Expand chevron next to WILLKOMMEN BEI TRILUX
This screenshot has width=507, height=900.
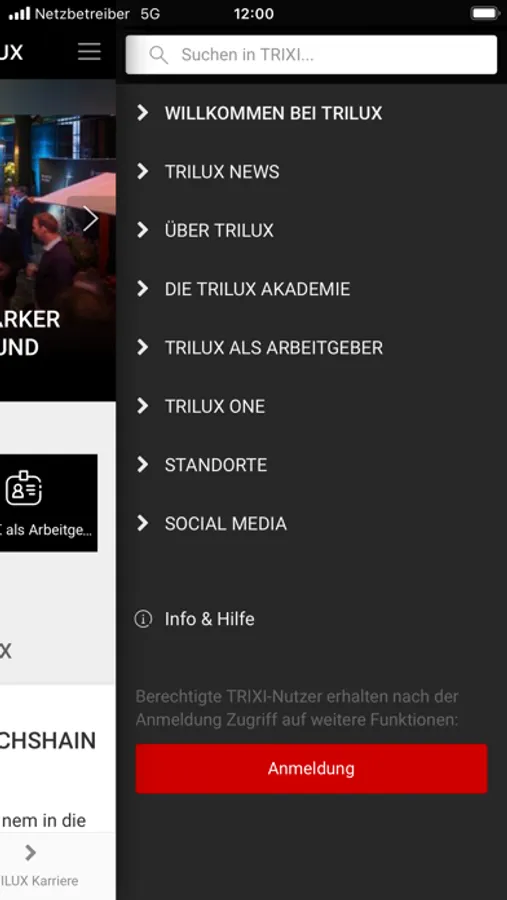click(142, 113)
